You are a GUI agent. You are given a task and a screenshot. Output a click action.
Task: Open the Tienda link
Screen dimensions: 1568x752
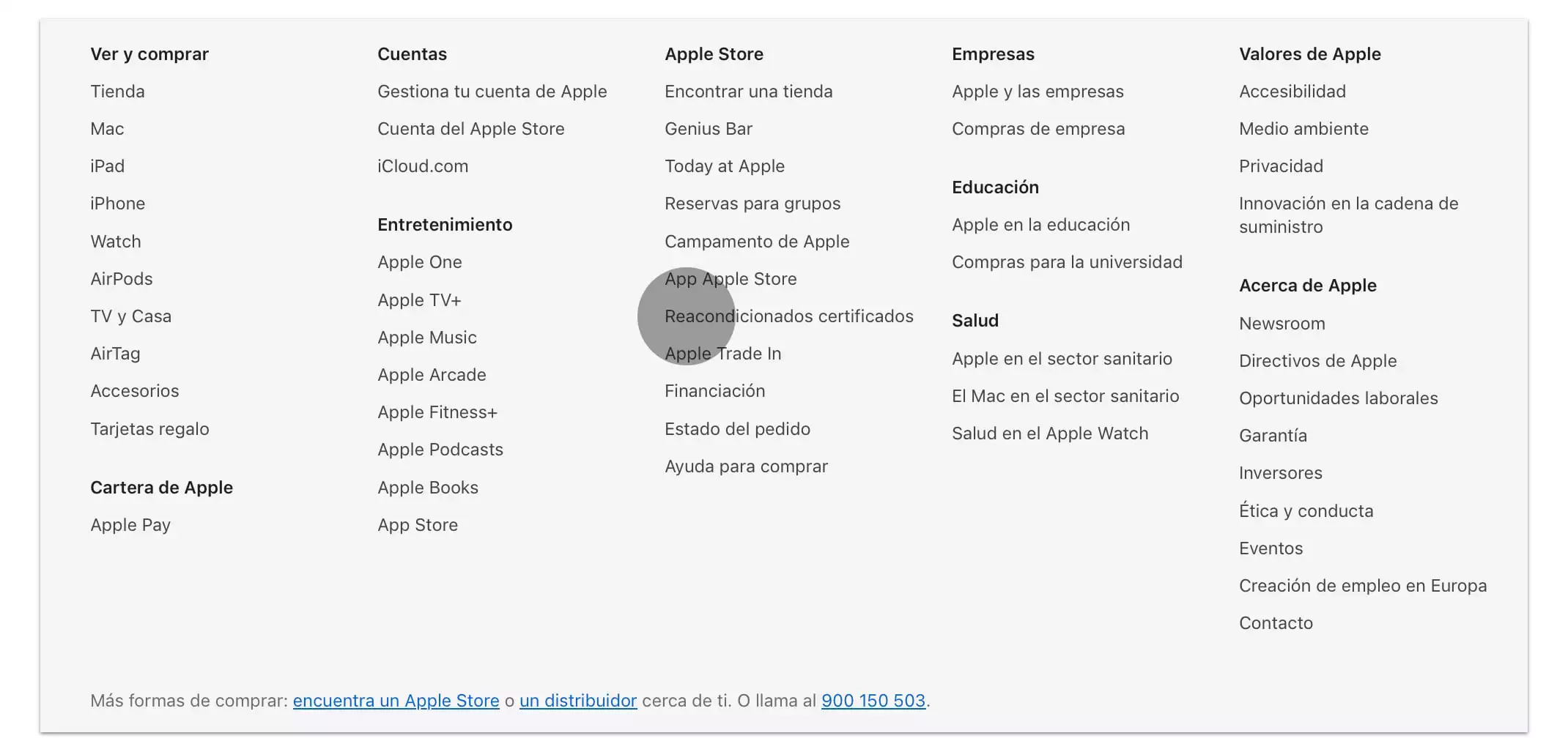click(117, 92)
